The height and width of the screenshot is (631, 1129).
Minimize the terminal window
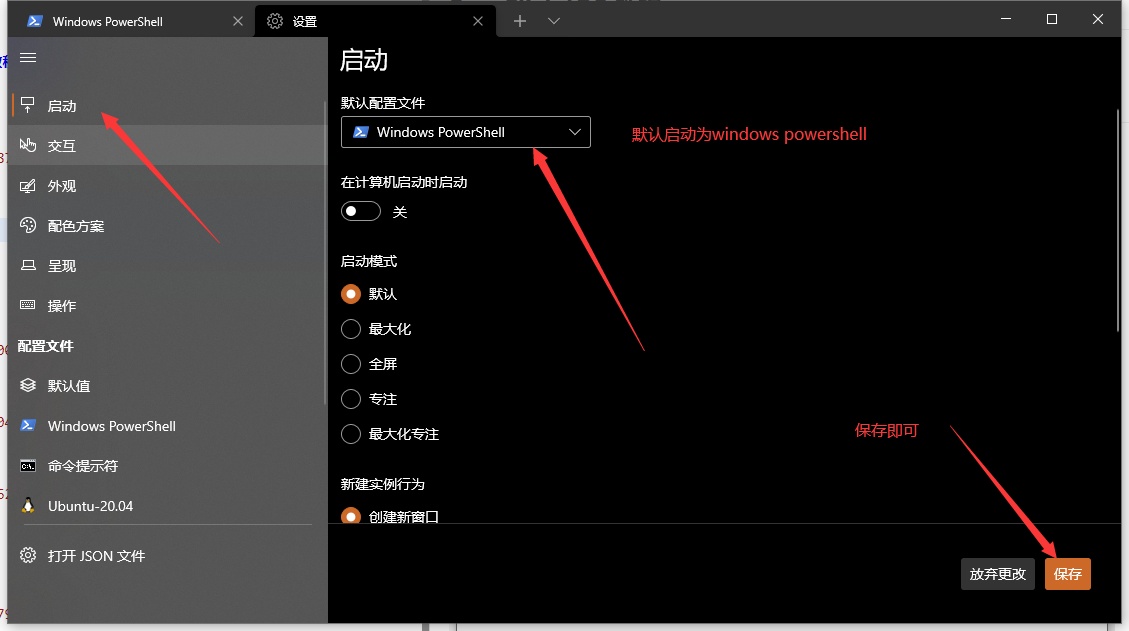(x=1006, y=19)
